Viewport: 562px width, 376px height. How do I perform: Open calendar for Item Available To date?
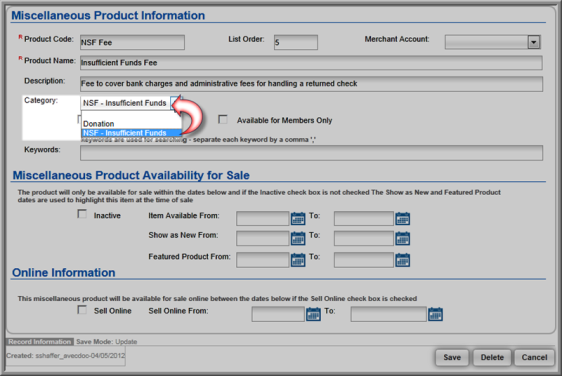[403, 218]
